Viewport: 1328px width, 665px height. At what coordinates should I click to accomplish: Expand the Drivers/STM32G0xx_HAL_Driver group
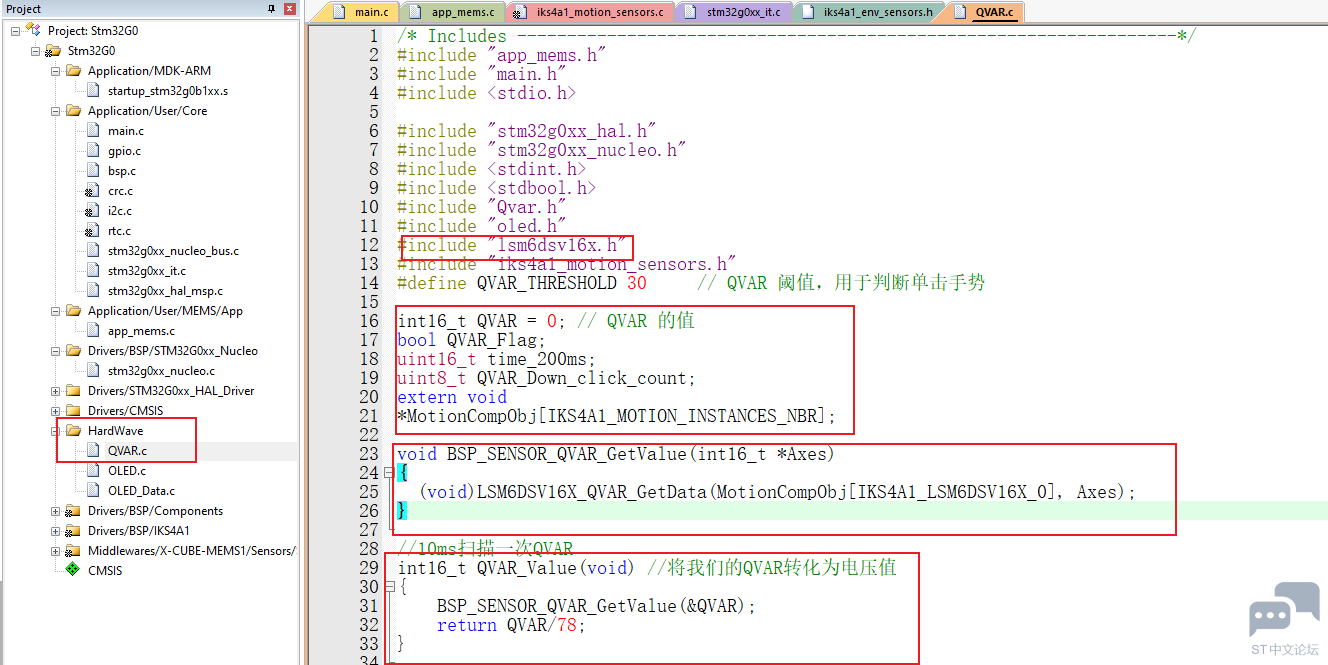[x=56, y=391]
